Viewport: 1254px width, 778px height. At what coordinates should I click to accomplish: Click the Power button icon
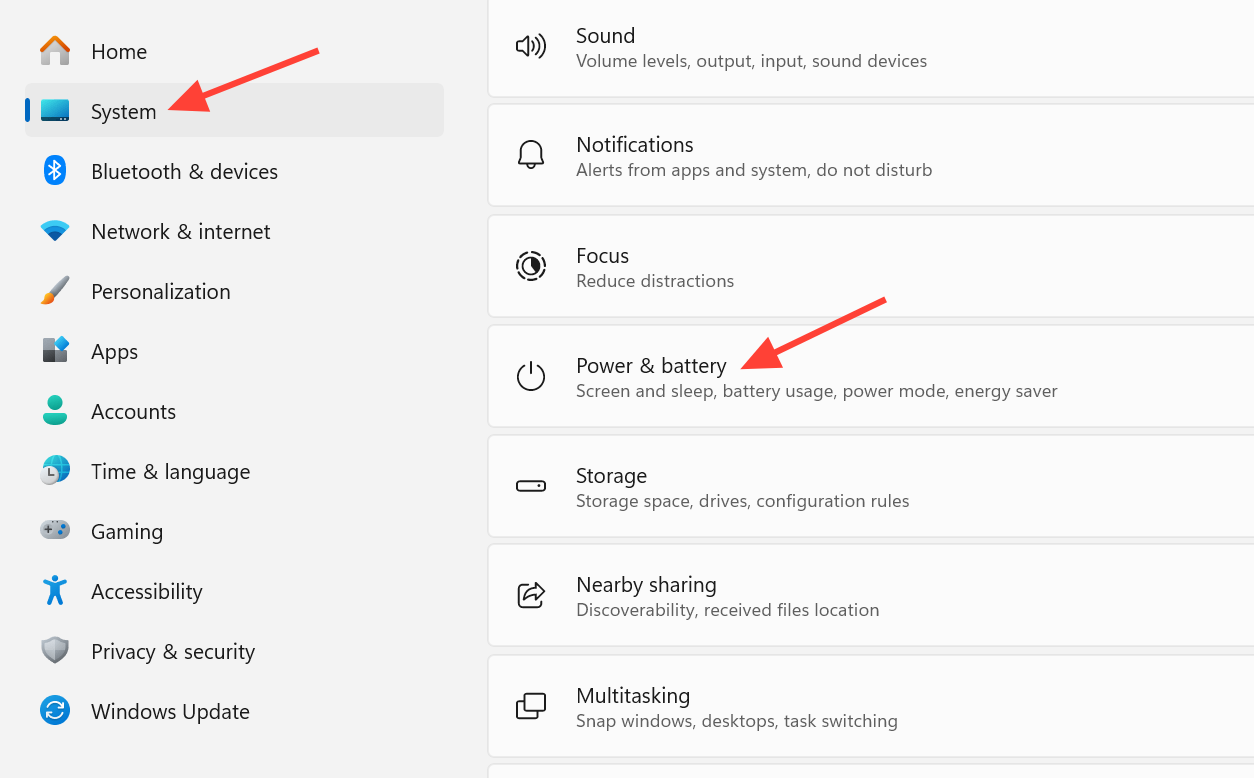coord(531,376)
